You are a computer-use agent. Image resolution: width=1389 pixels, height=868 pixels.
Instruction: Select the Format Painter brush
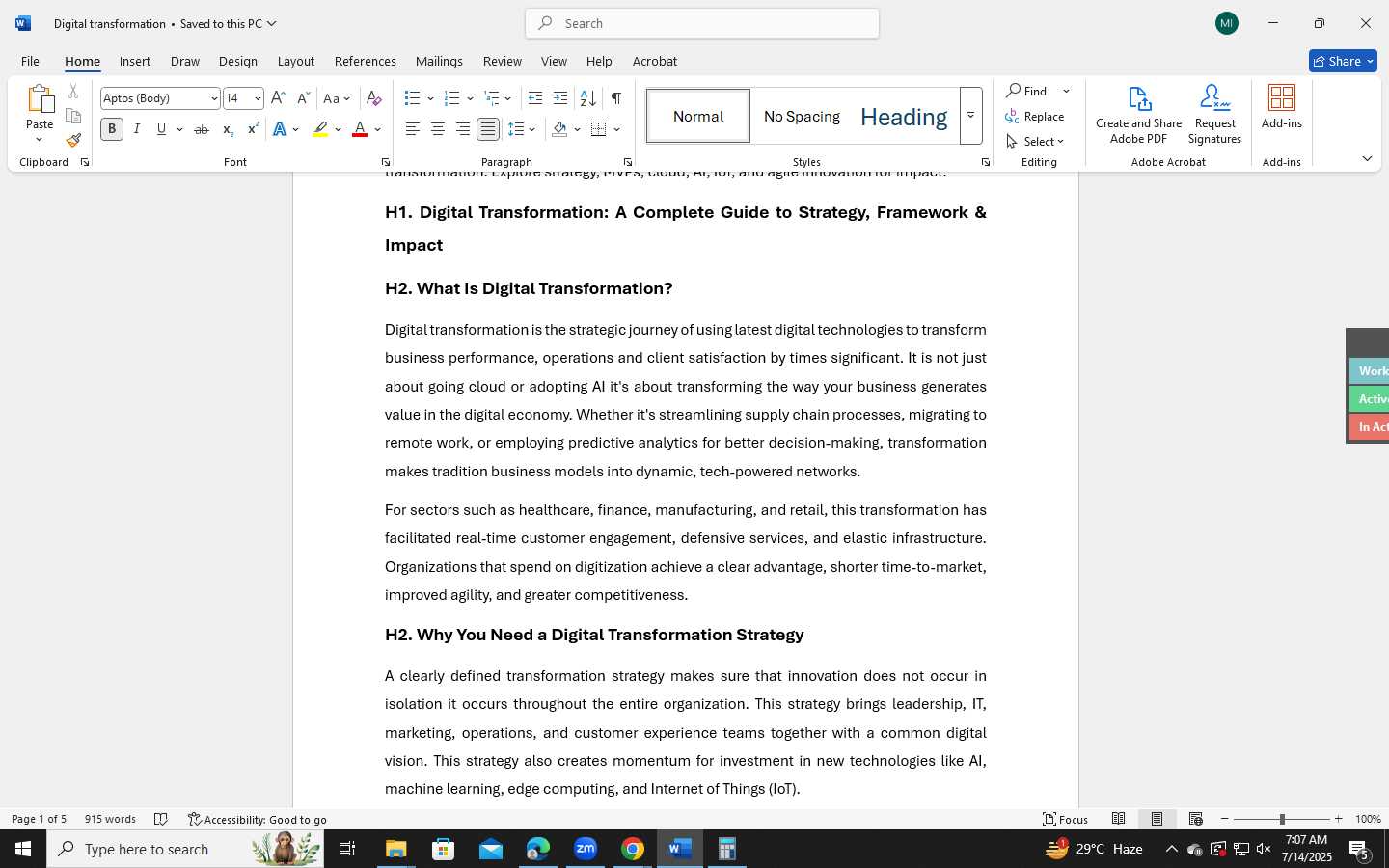click(x=73, y=140)
